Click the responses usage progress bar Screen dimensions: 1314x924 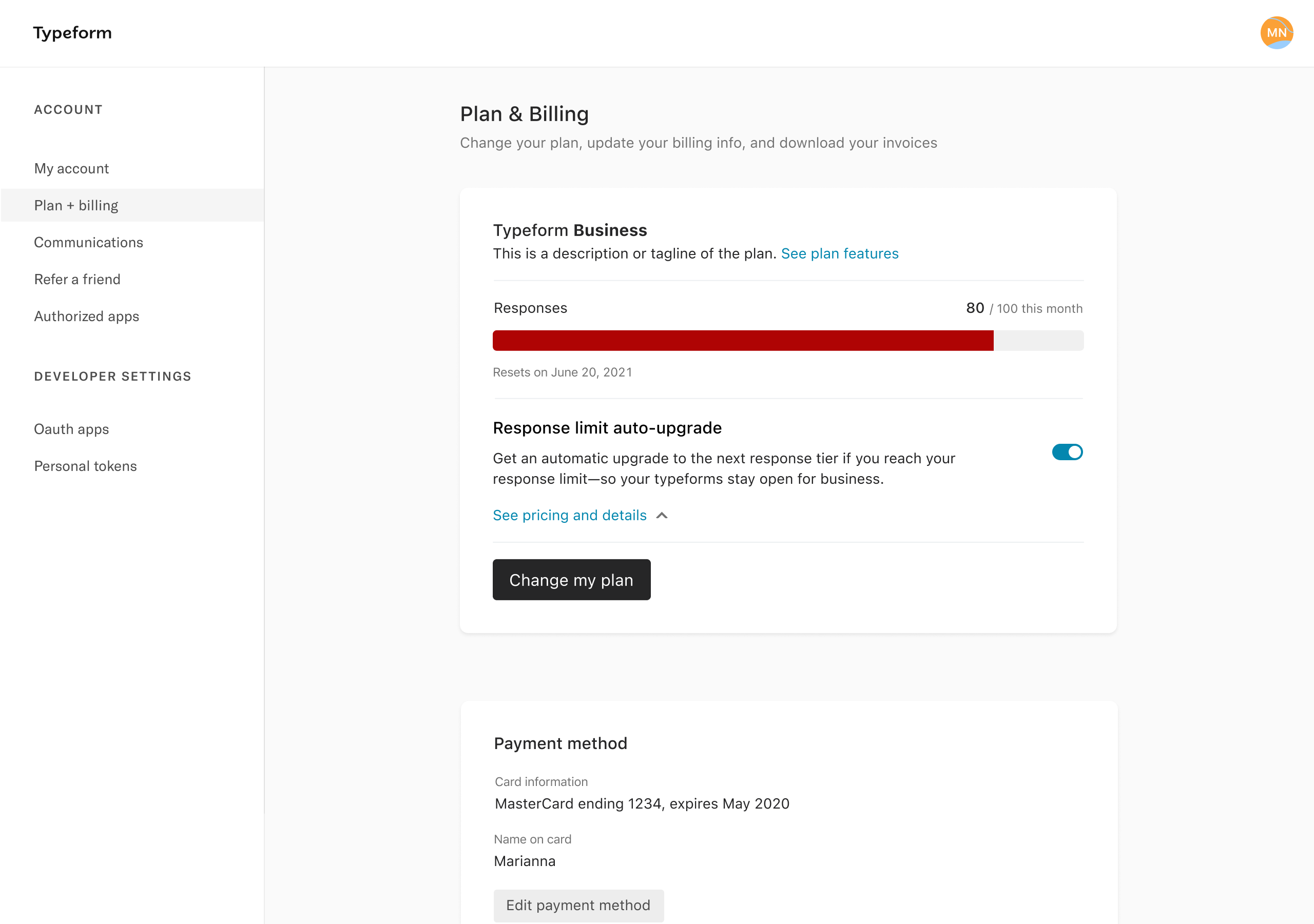[788, 341]
